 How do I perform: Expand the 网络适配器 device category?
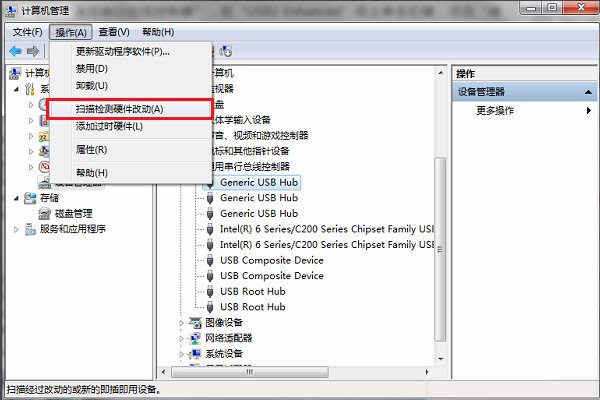click(182, 338)
